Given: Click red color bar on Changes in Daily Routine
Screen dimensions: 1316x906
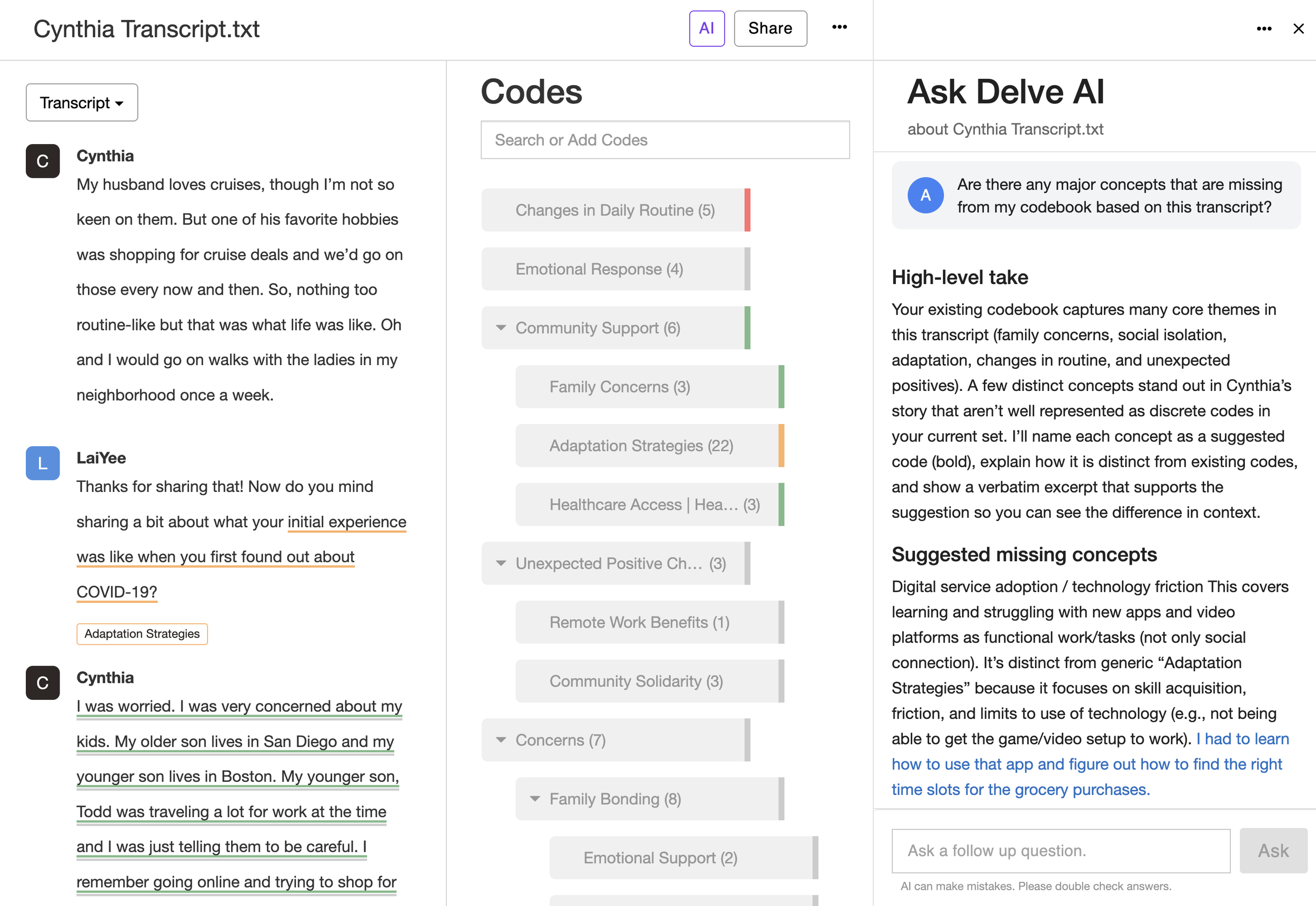Looking at the screenshot, I should pyautogui.click(x=747, y=210).
